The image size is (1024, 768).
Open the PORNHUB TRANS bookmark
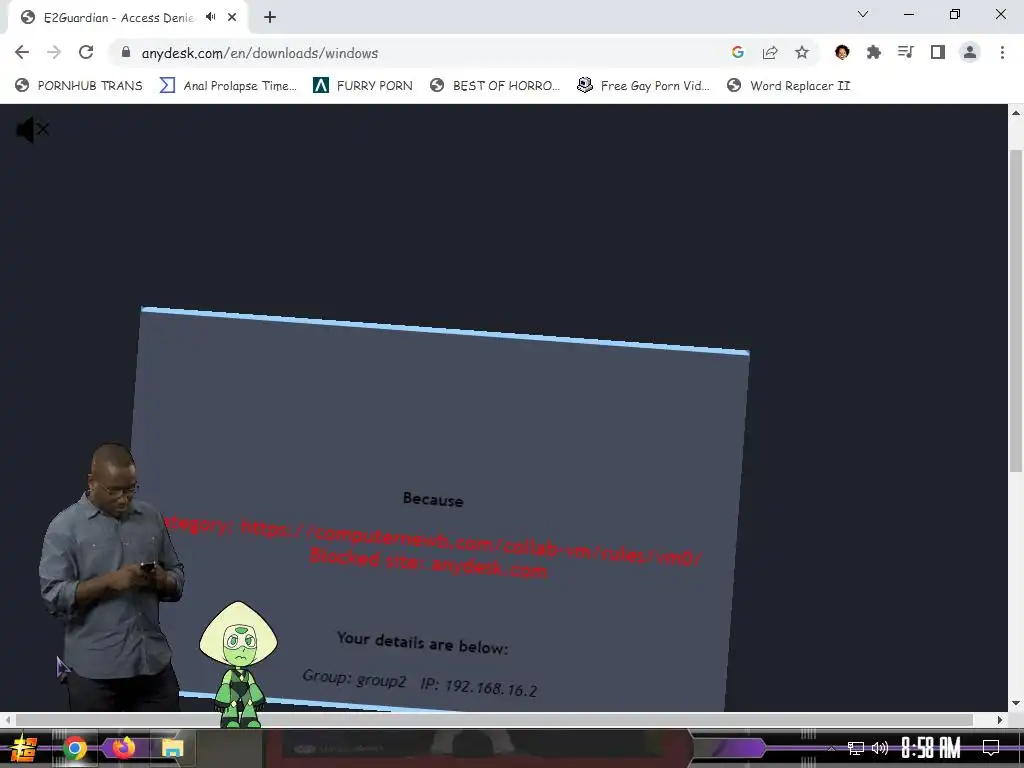coord(79,86)
